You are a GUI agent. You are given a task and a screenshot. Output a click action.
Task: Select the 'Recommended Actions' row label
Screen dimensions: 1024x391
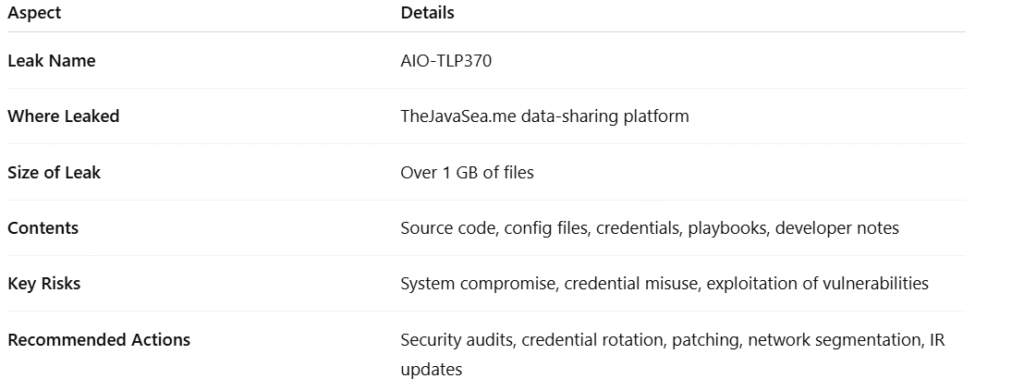coord(99,339)
